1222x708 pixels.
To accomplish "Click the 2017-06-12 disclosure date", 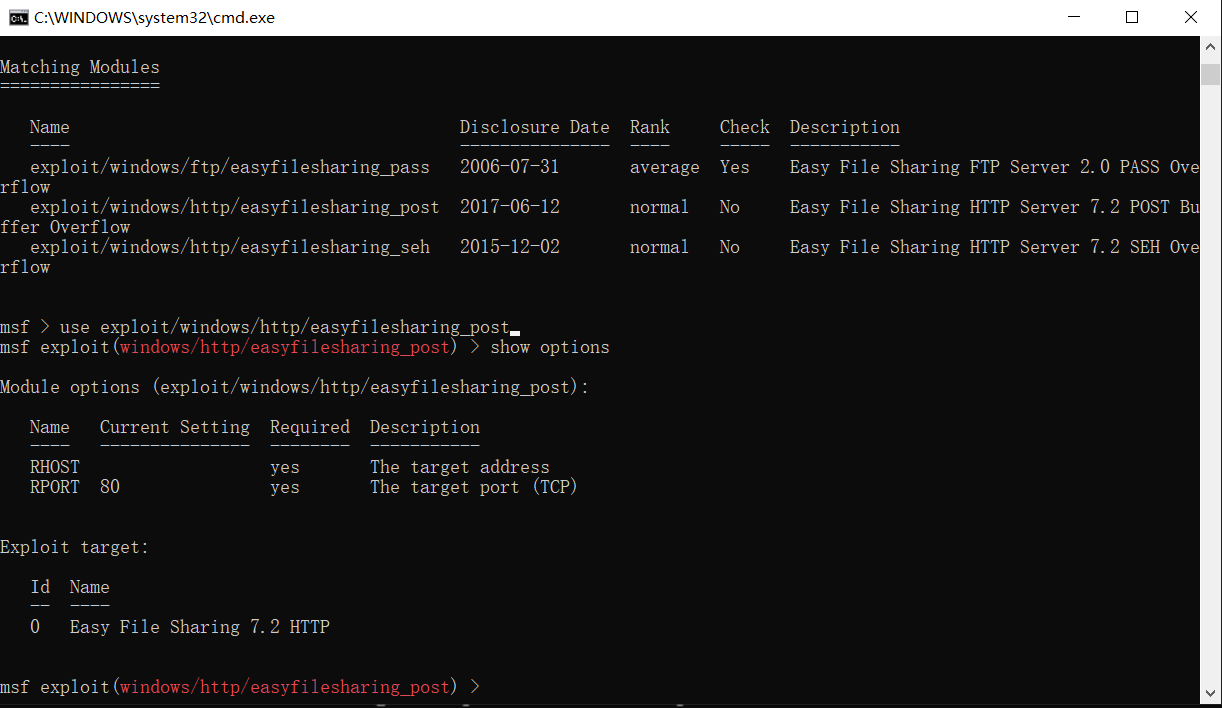I will pyautogui.click(x=510, y=207).
